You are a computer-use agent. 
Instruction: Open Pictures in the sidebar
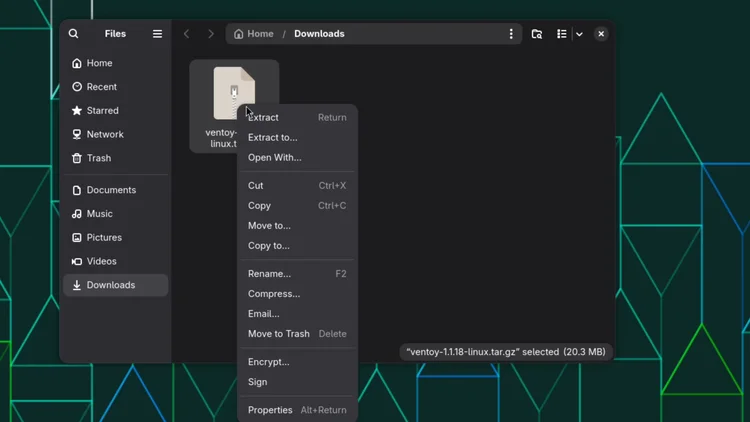coord(115,237)
